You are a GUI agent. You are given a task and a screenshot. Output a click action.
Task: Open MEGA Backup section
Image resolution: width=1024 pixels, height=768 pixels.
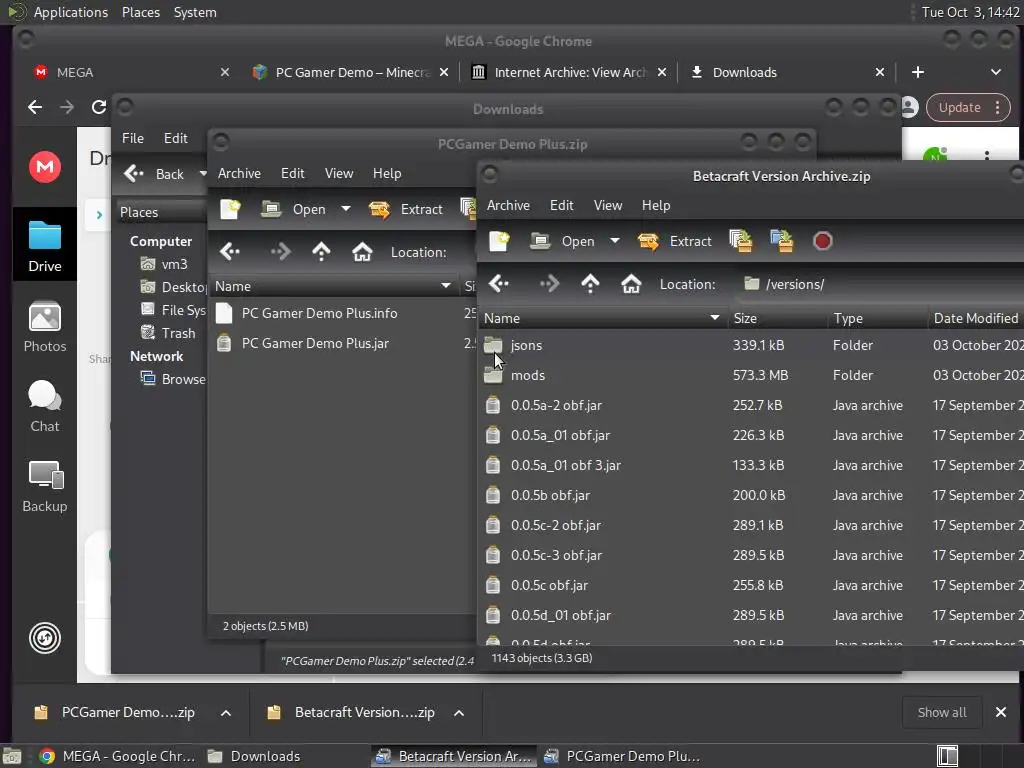pos(44,487)
